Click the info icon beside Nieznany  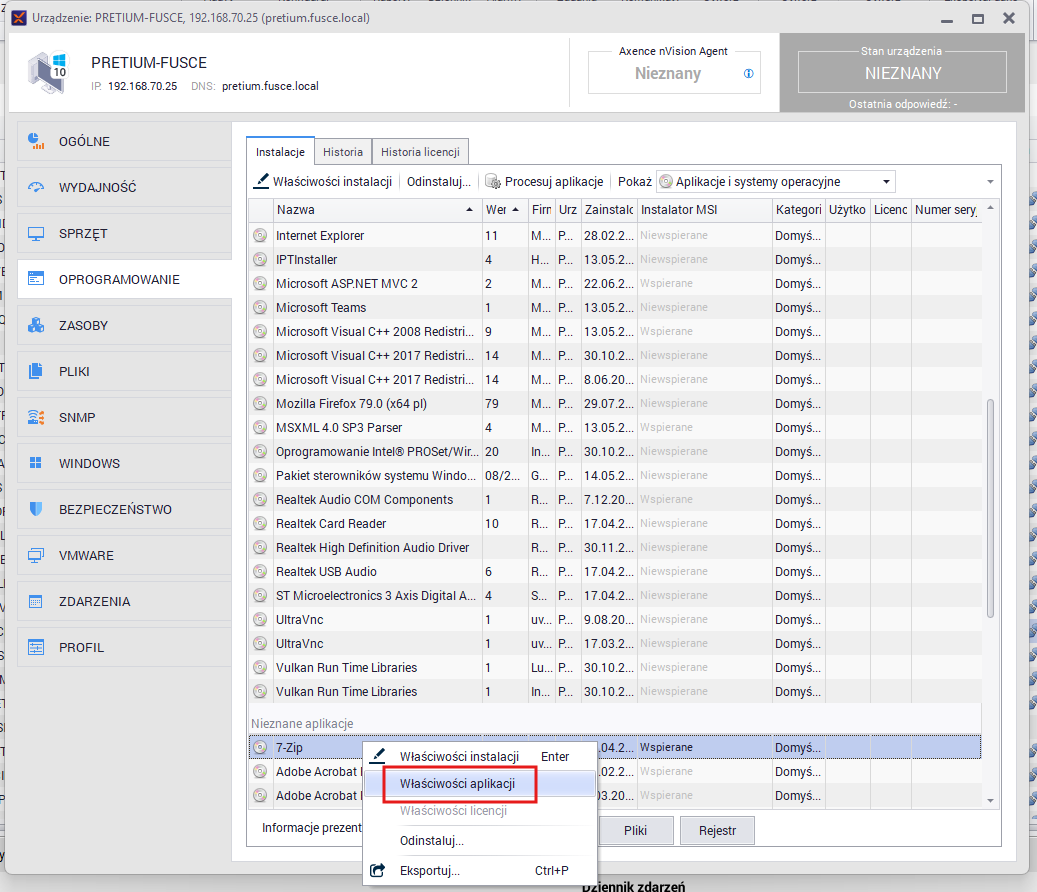748,74
